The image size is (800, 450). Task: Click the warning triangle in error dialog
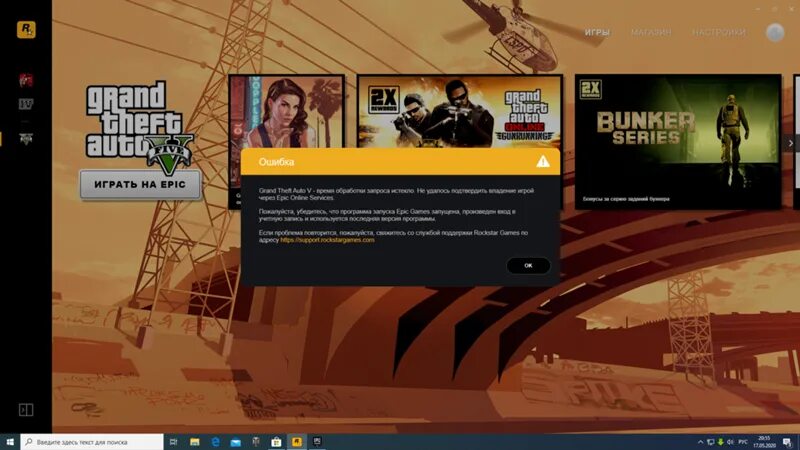click(543, 162)
